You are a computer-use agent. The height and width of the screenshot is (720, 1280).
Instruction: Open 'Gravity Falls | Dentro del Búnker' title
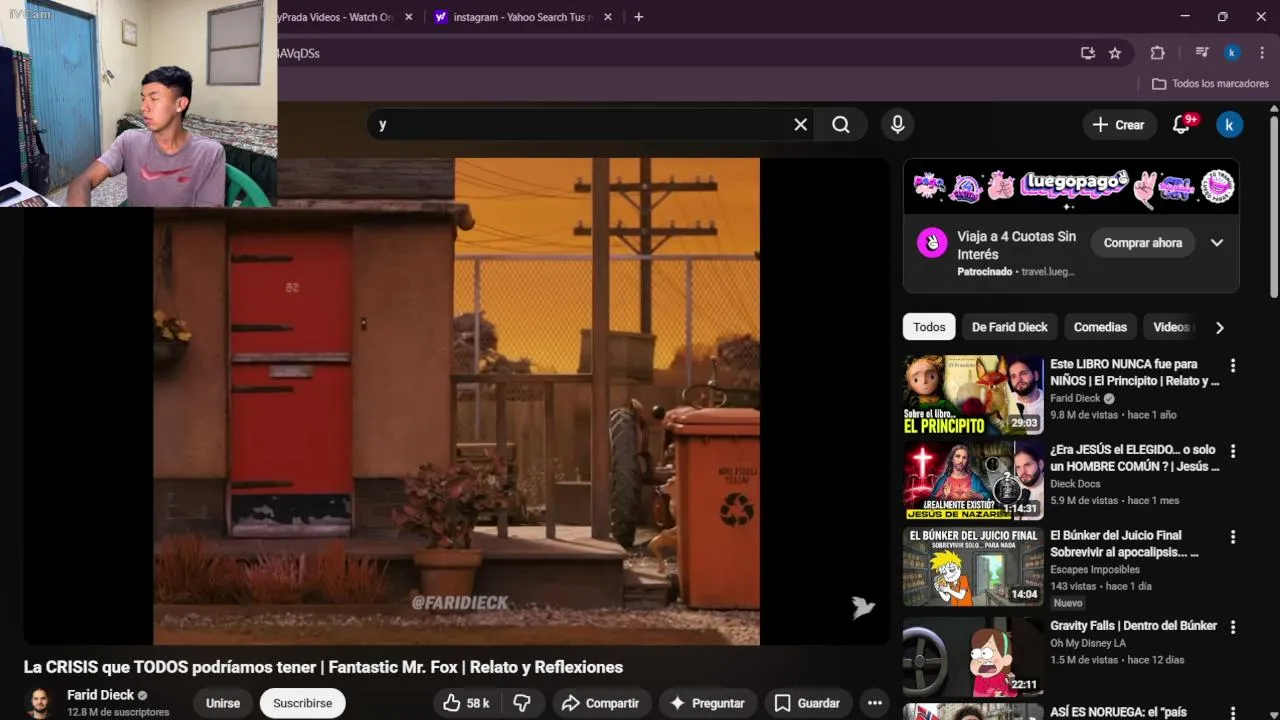(x=1133, y=626)
